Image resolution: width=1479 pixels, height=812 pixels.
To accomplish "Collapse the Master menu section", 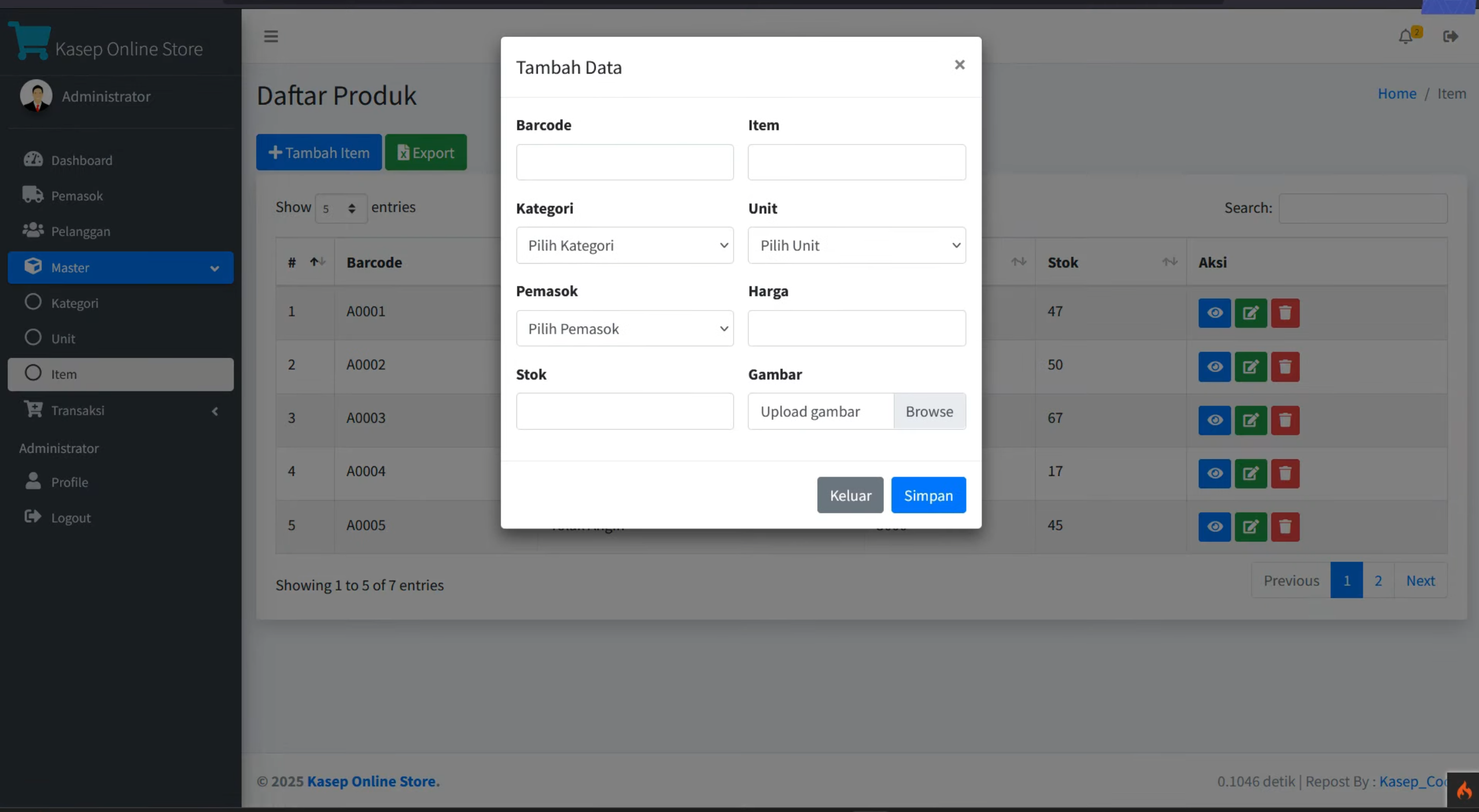I will (x=120, y=267).
